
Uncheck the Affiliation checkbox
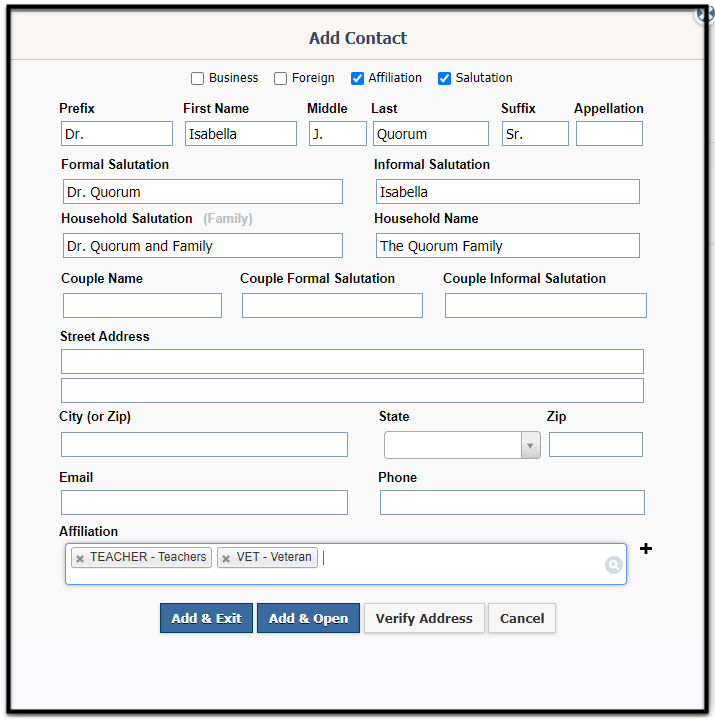357,78
